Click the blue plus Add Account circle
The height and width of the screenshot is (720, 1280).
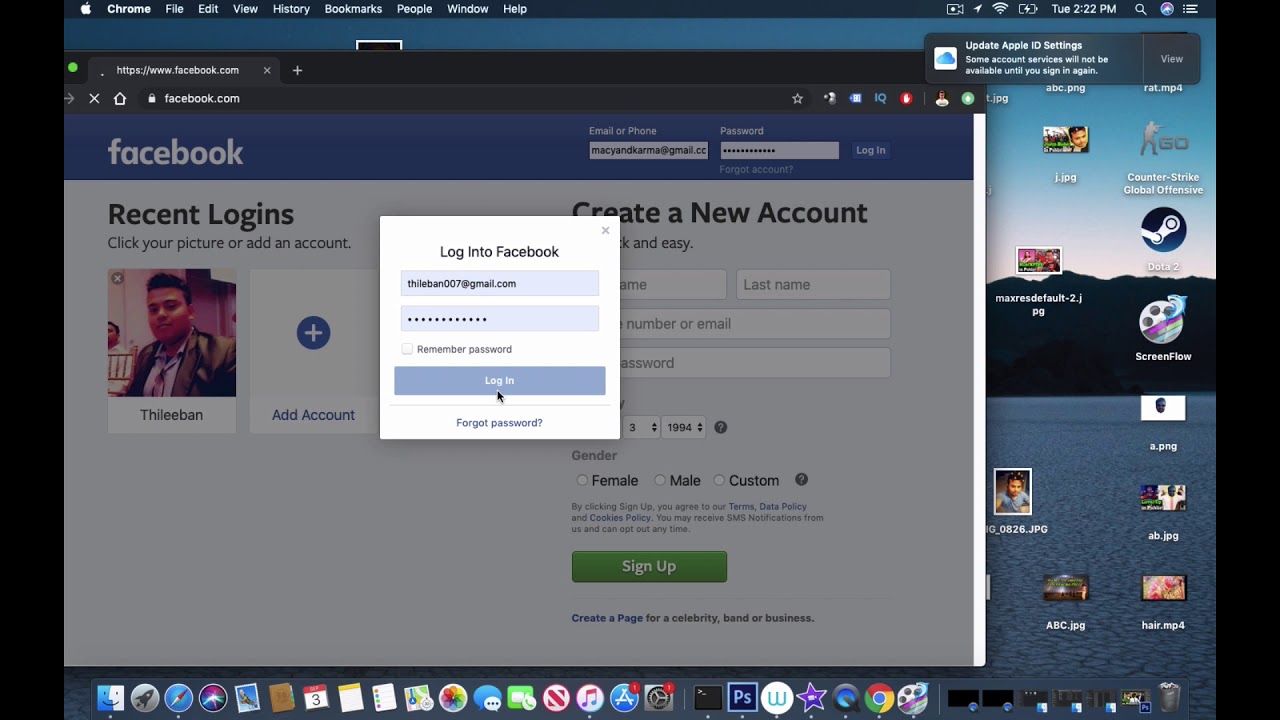point(313,333)
